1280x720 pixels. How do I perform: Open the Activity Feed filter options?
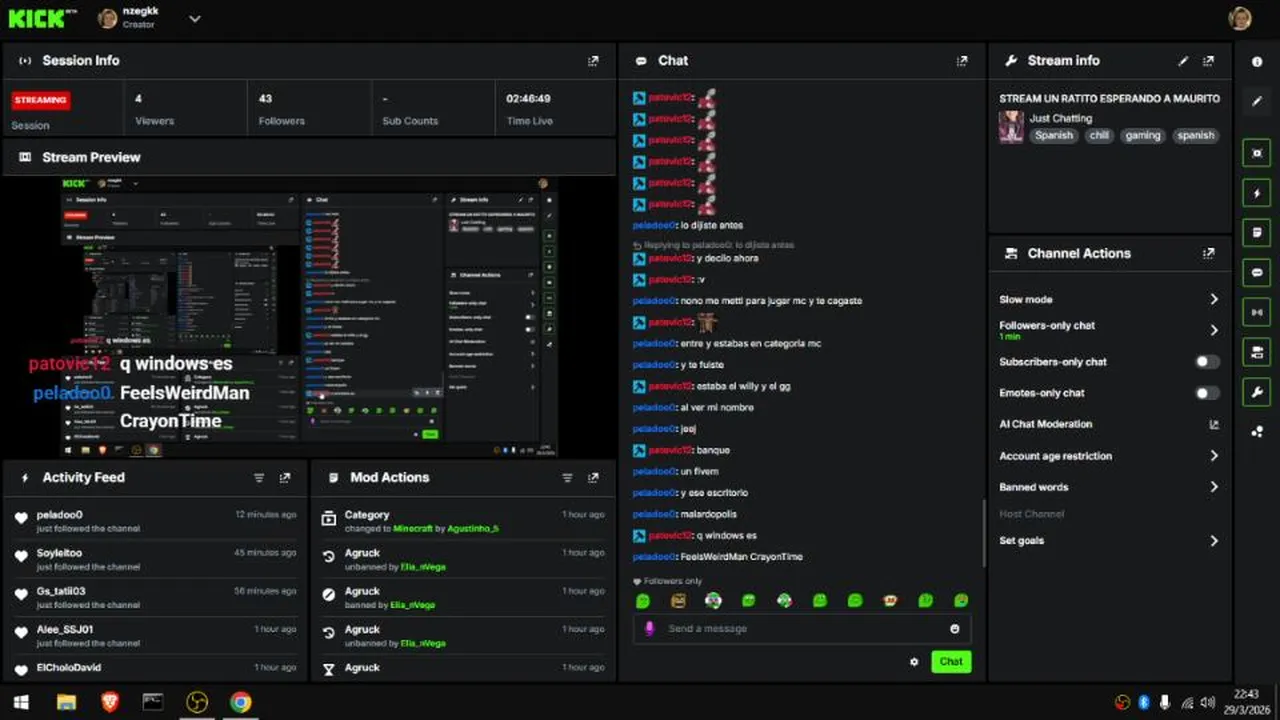(x=259, y=478)
